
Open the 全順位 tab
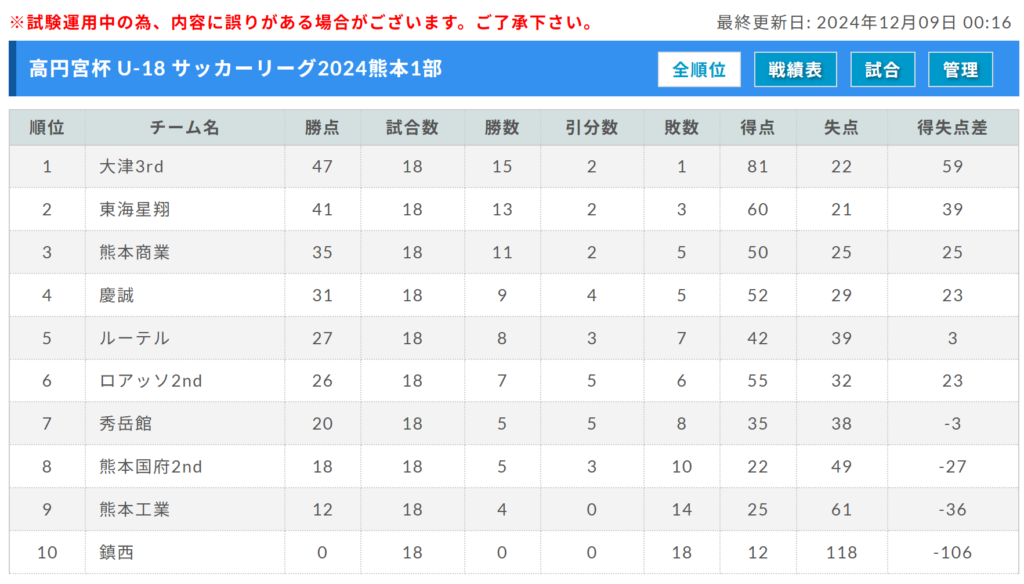[699, 69]
